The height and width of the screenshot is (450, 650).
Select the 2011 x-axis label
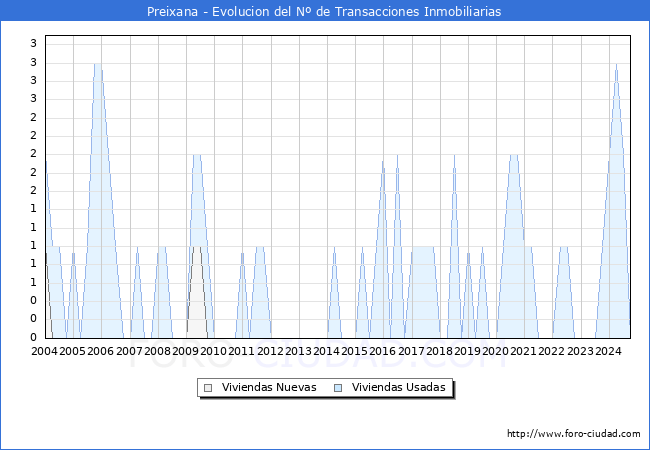pyautogui.click(x=242, y=351)
